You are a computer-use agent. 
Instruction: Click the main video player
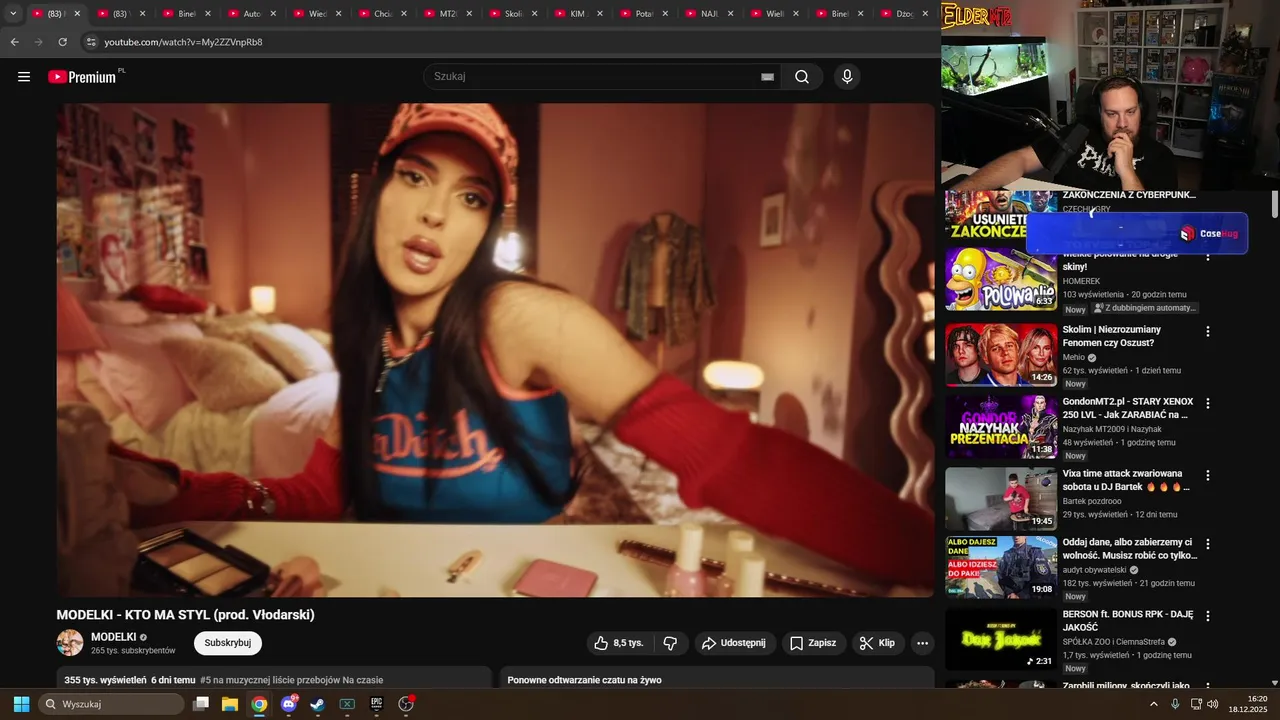click(495, 350)
